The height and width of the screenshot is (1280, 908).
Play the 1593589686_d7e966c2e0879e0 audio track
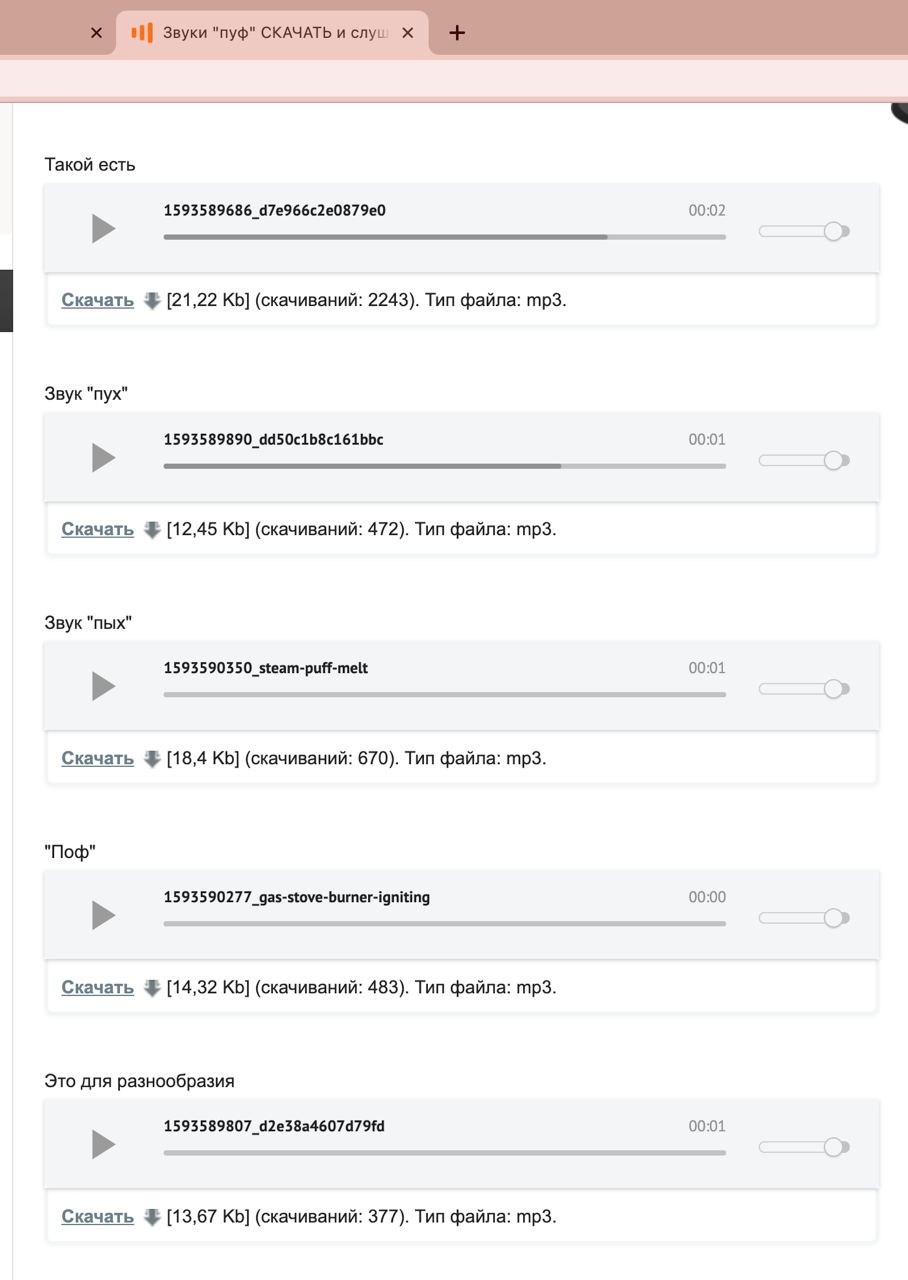(x=103, y=229)
